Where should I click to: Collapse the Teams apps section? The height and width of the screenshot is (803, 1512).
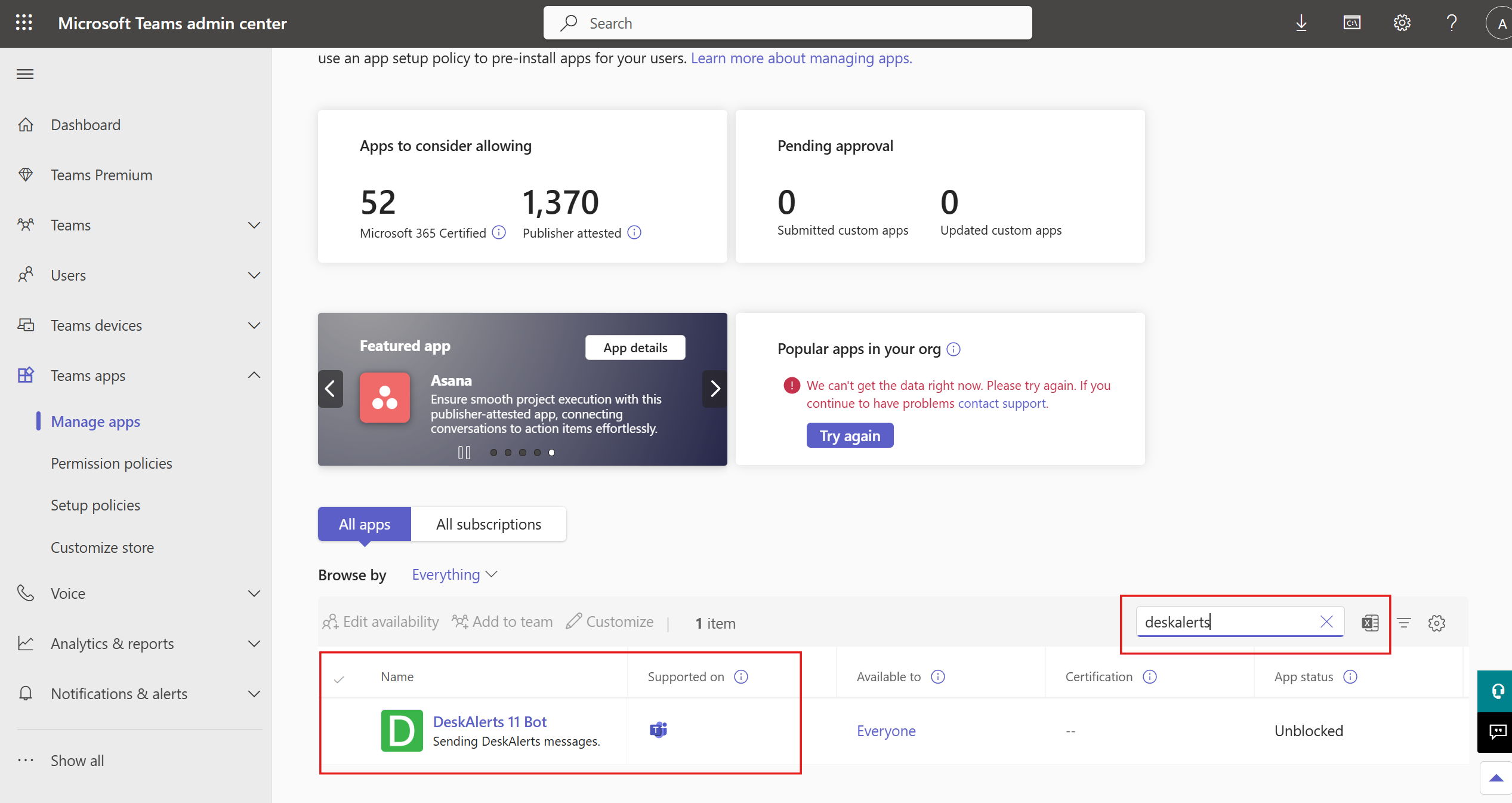[254, 376]
